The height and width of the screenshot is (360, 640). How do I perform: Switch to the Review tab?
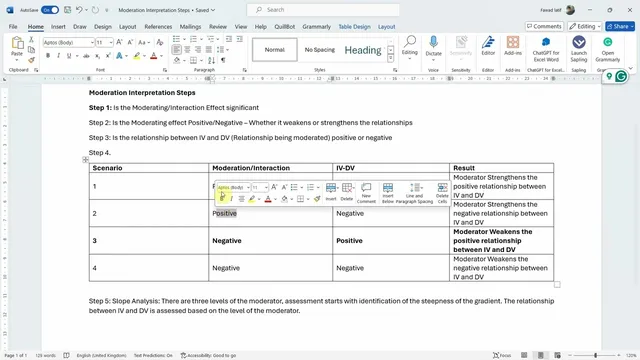[x=218, y=27]
